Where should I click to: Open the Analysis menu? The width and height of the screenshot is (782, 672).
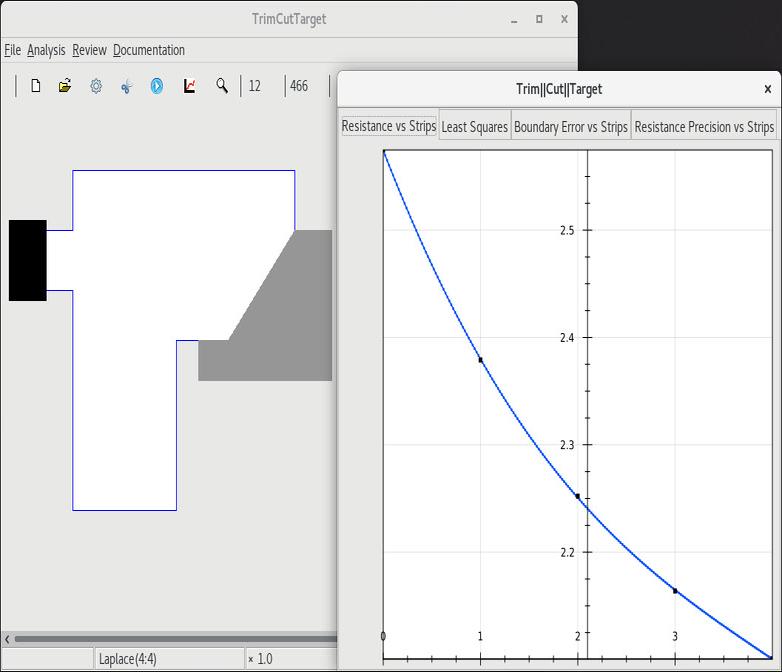(46, 50)
